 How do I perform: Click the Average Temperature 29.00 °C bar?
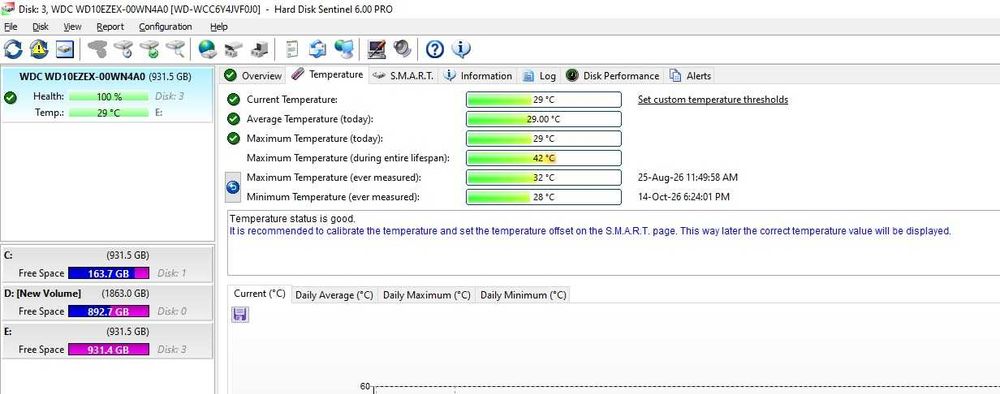[x=544, y=119]
